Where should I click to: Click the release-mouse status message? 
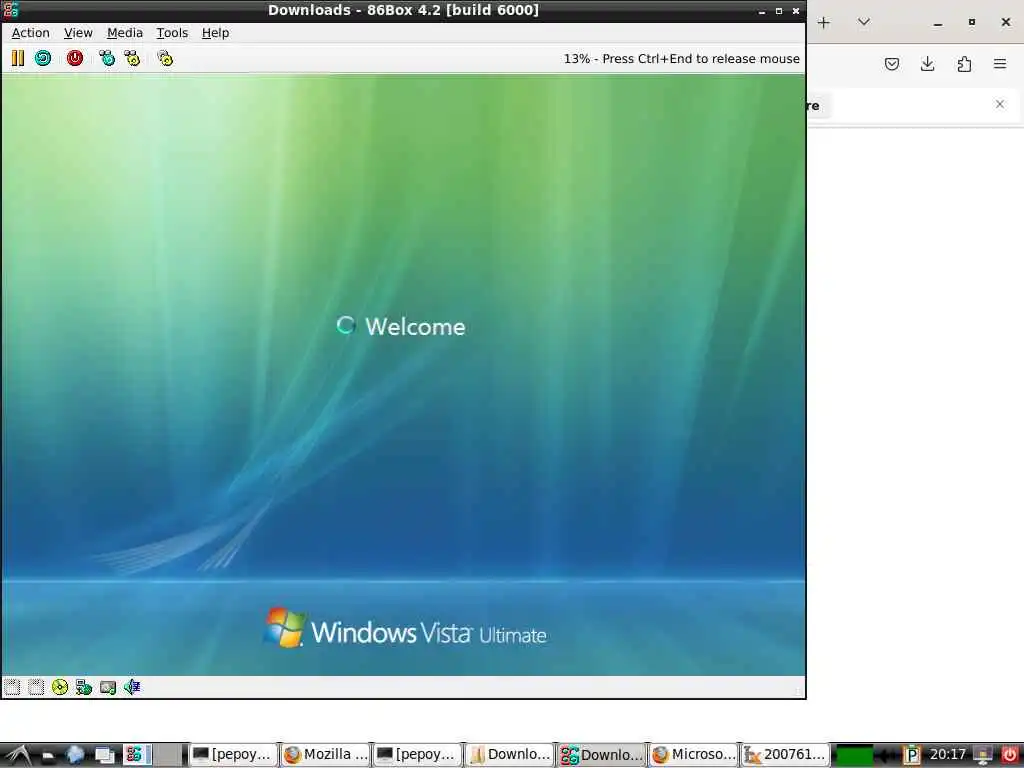681,59
